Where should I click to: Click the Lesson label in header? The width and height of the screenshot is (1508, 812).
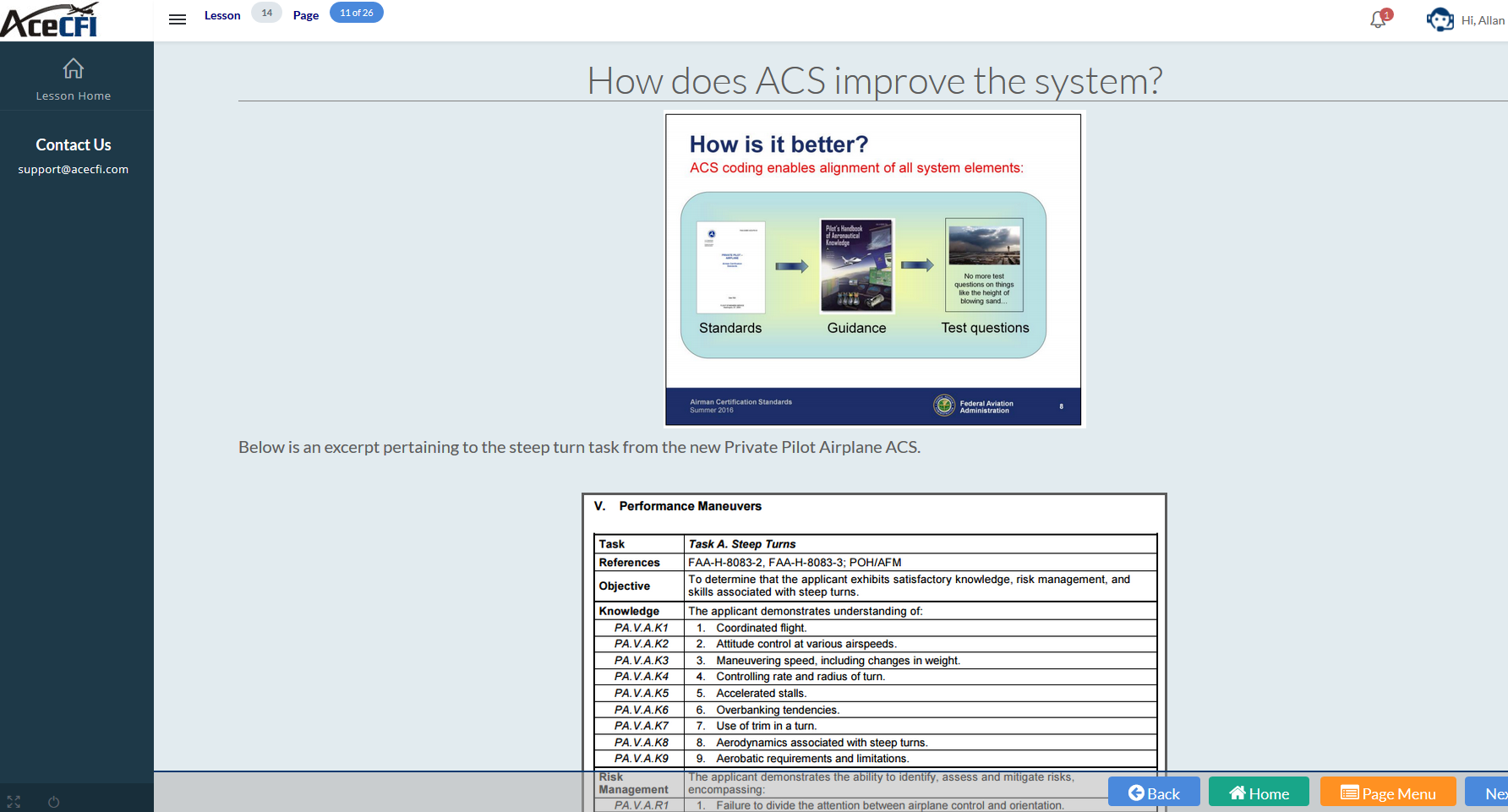click(x=222, y=15)
